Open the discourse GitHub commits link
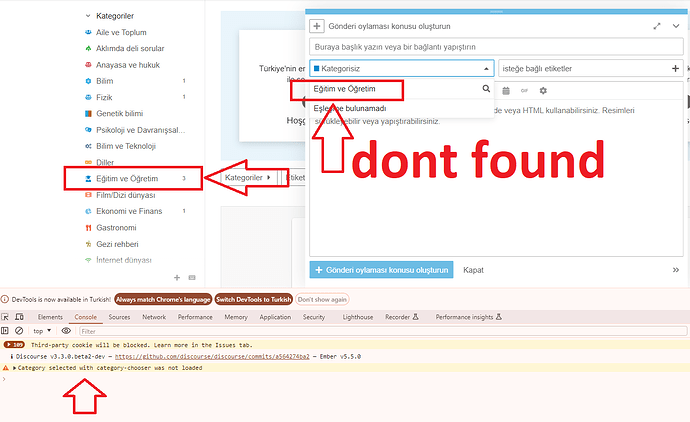 coord(212,356)
